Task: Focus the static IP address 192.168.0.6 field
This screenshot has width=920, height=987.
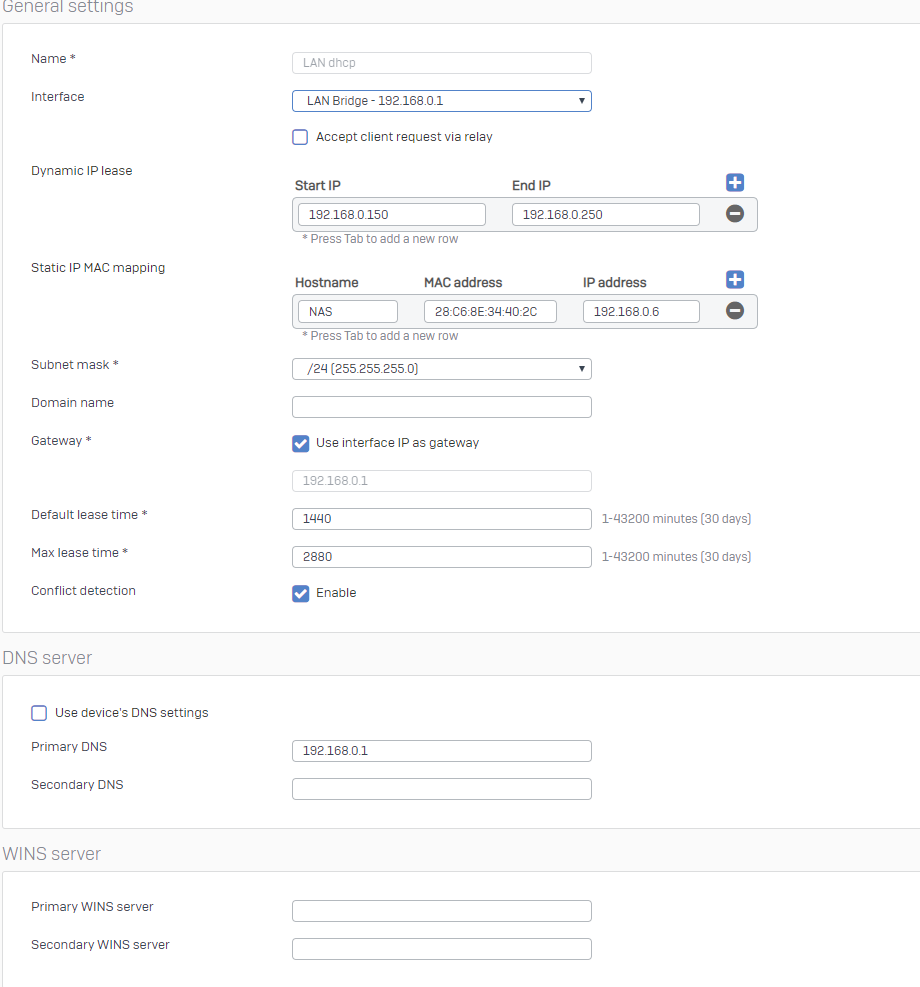Action: coord(641,312)
